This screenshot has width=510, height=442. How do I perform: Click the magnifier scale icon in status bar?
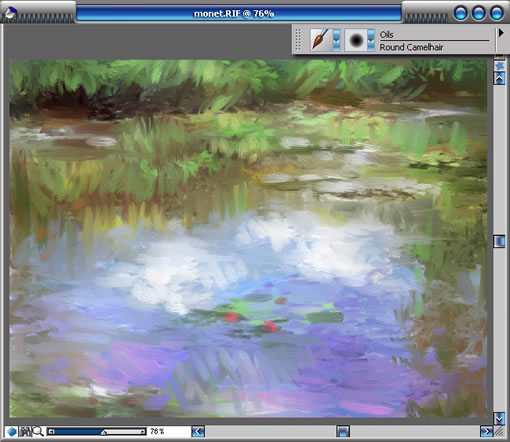pos(38,431)
